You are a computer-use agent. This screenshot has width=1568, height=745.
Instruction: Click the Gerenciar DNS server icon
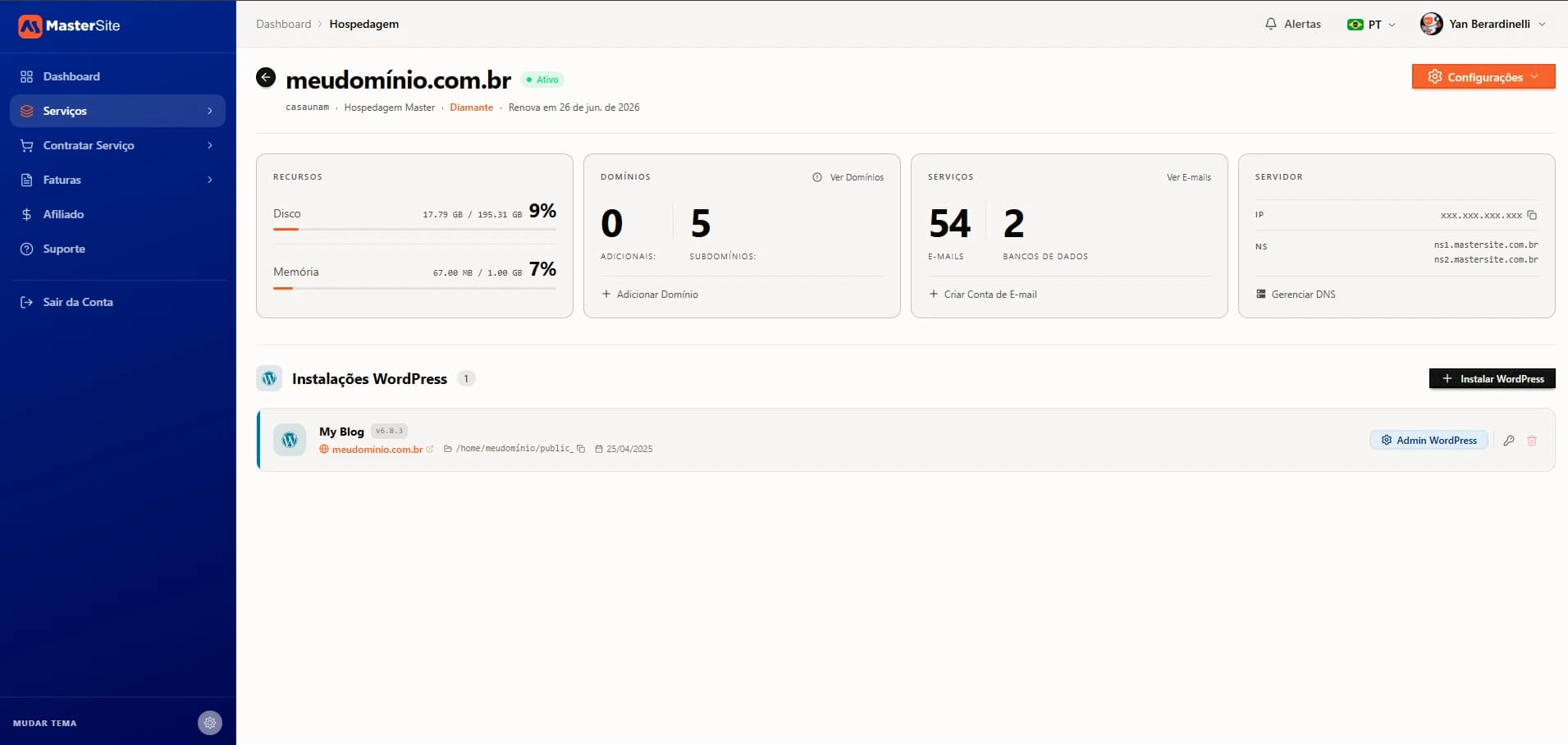1261,294
